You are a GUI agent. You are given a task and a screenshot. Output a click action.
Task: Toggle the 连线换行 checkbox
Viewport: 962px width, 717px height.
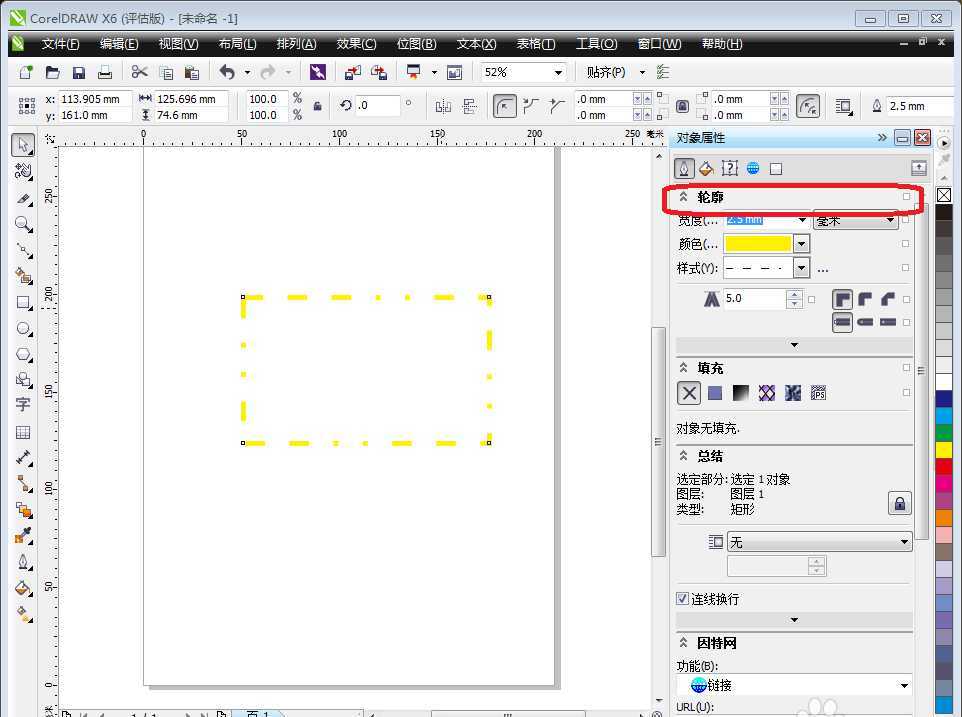pyautogui.click(x=682, y=598)
